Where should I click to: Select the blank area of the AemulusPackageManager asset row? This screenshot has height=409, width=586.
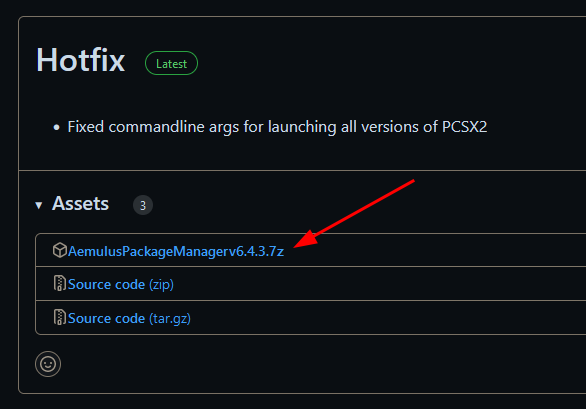point(434,250)
